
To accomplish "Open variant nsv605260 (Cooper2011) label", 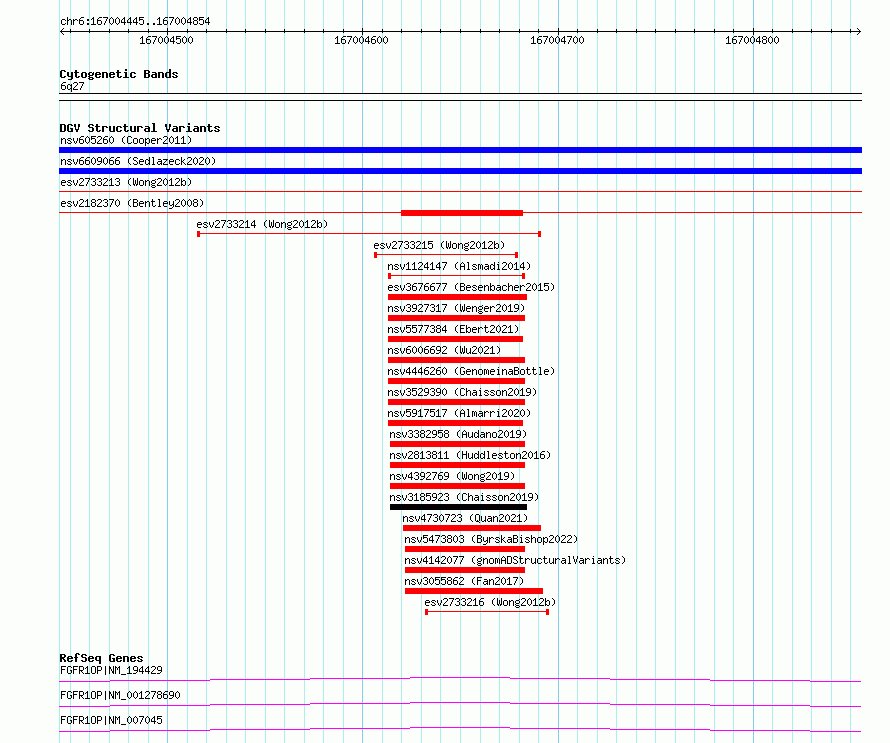I will click(x=125, y=140).
